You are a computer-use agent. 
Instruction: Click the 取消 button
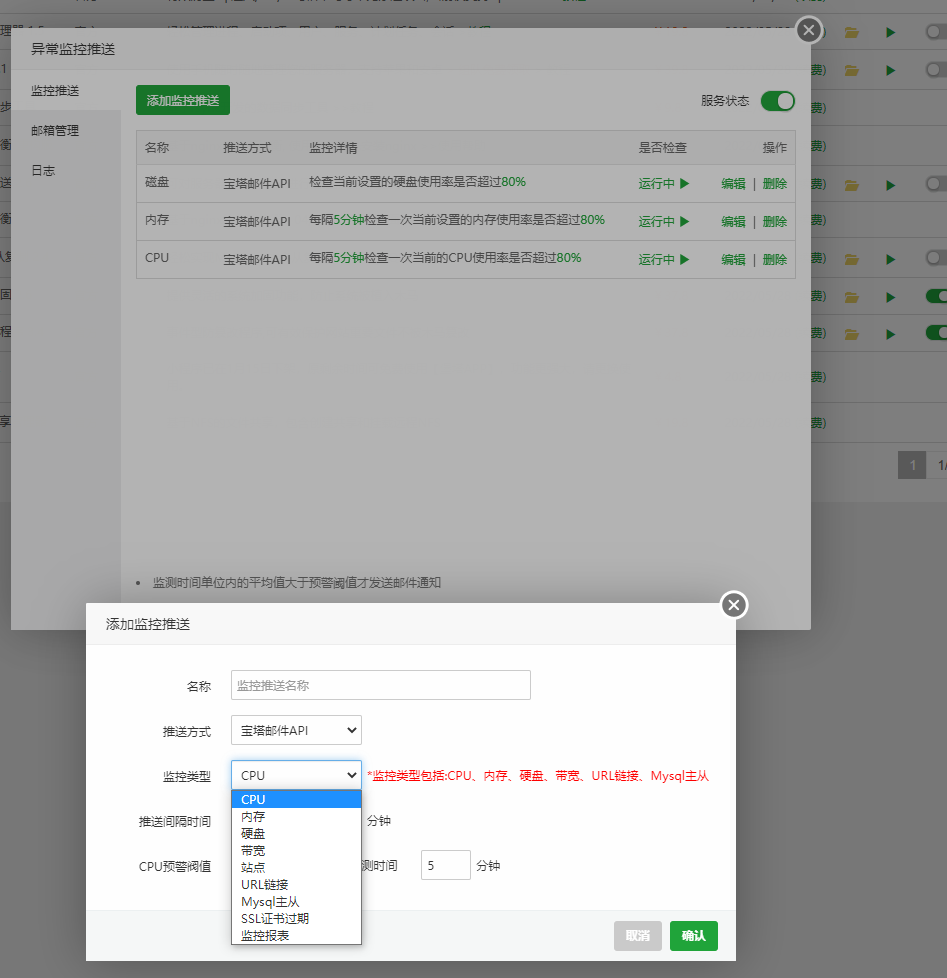click(638, 936)
